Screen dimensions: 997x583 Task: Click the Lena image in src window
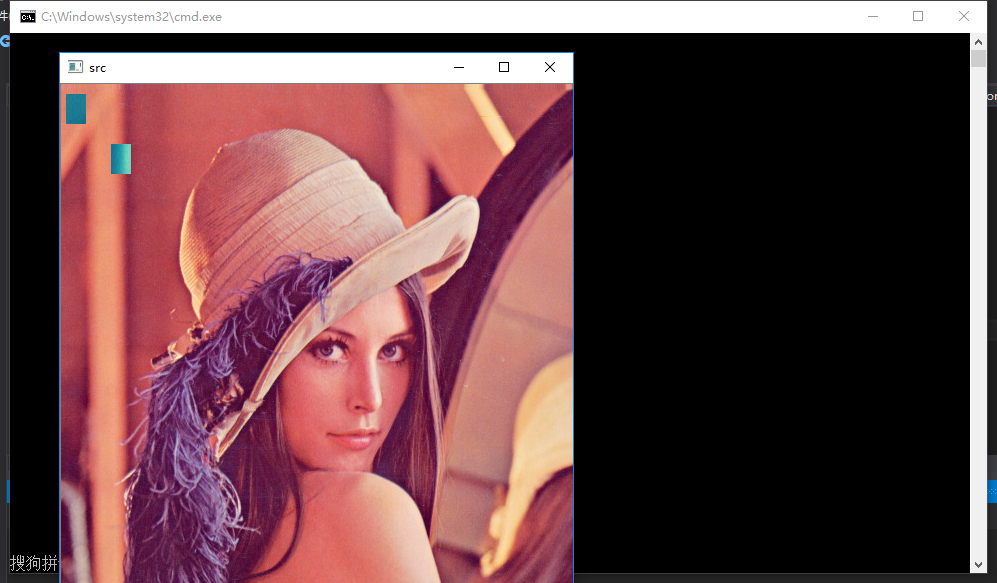317,333
